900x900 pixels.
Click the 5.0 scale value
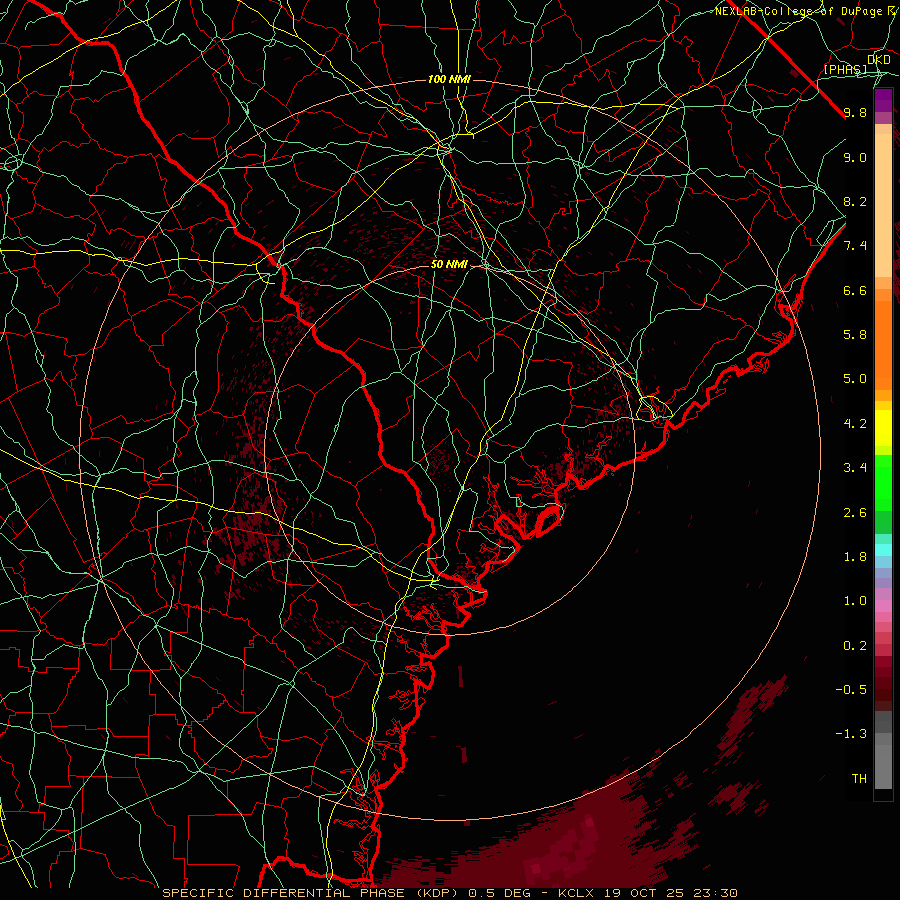coord(855,379)
